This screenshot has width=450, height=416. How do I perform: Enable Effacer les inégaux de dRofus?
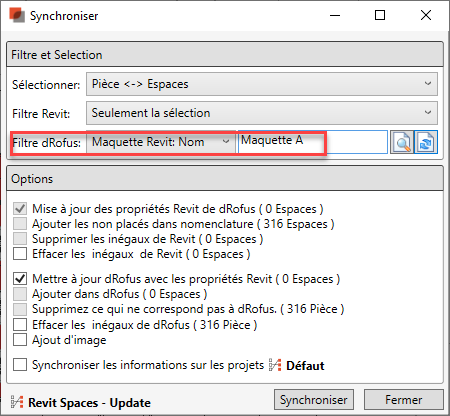tap(20, 324)
